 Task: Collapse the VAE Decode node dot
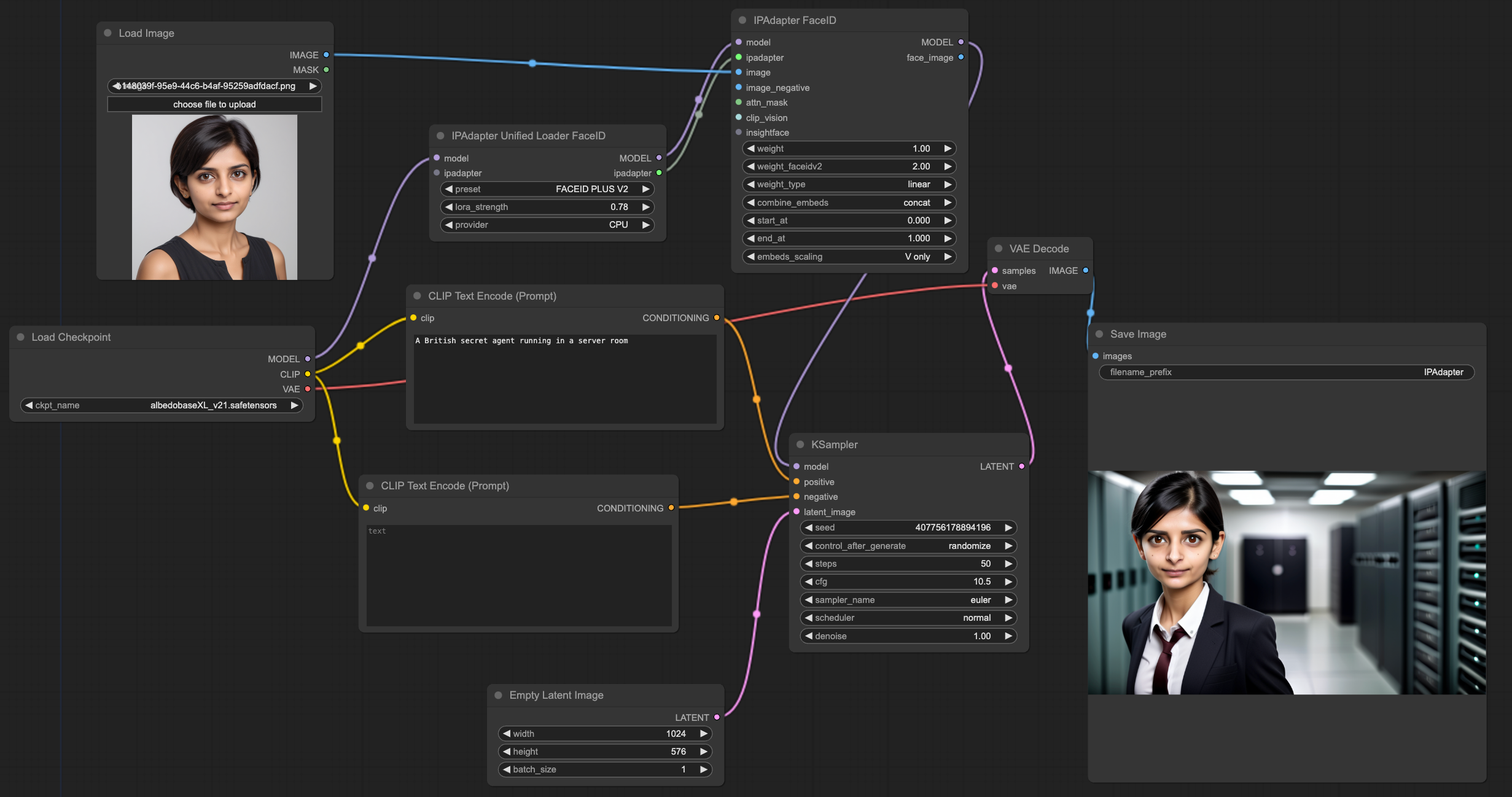pyautogui.click(x=999, y=249)
